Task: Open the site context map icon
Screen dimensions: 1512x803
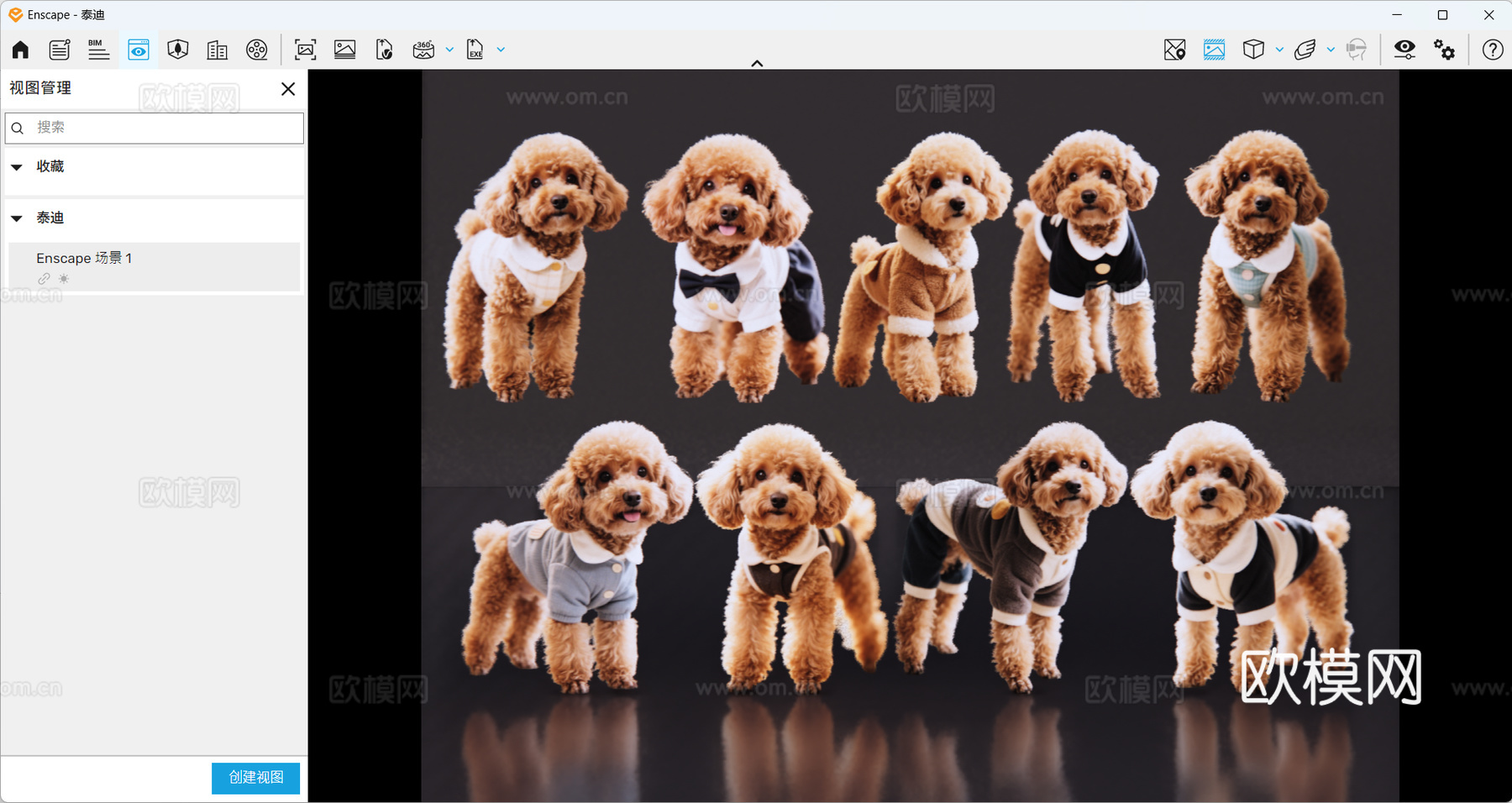Action: [x=1174, y=50]
